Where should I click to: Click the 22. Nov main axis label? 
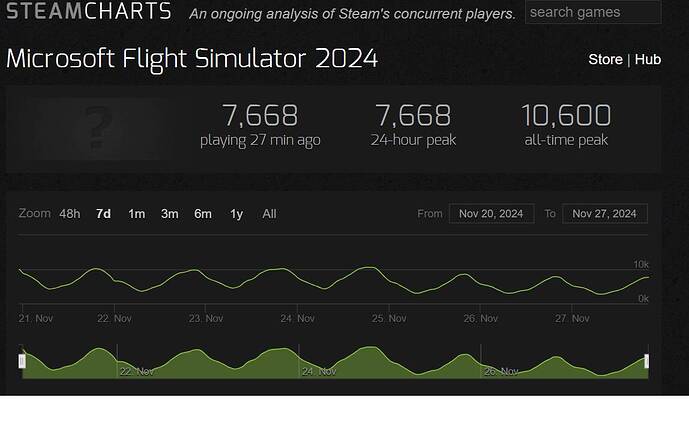(x=114, y=318)
